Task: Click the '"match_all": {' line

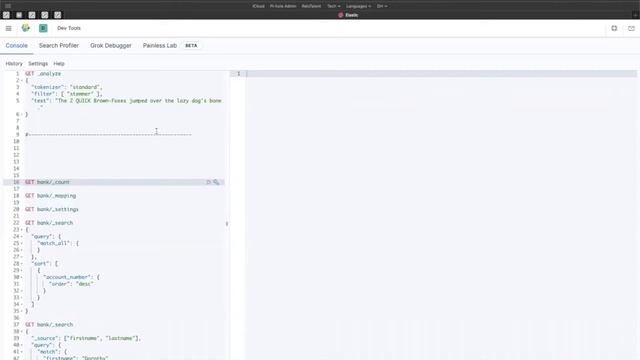Action: 58,243
